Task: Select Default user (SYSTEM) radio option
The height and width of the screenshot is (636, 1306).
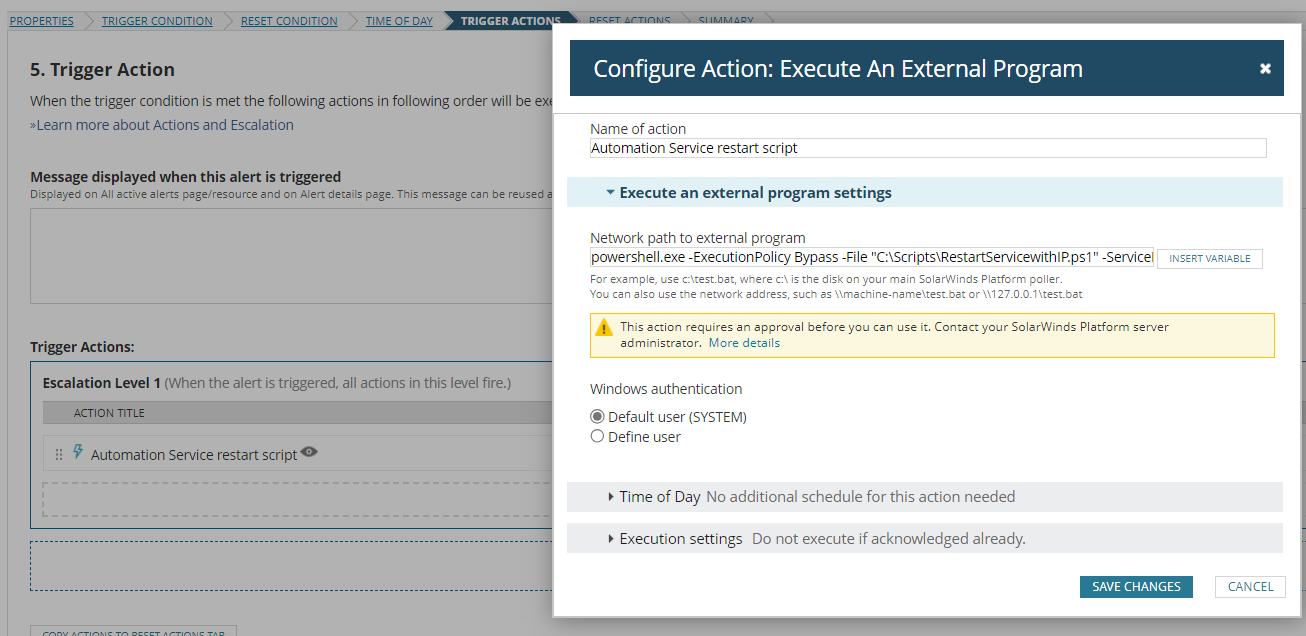Action: [598, 417]
